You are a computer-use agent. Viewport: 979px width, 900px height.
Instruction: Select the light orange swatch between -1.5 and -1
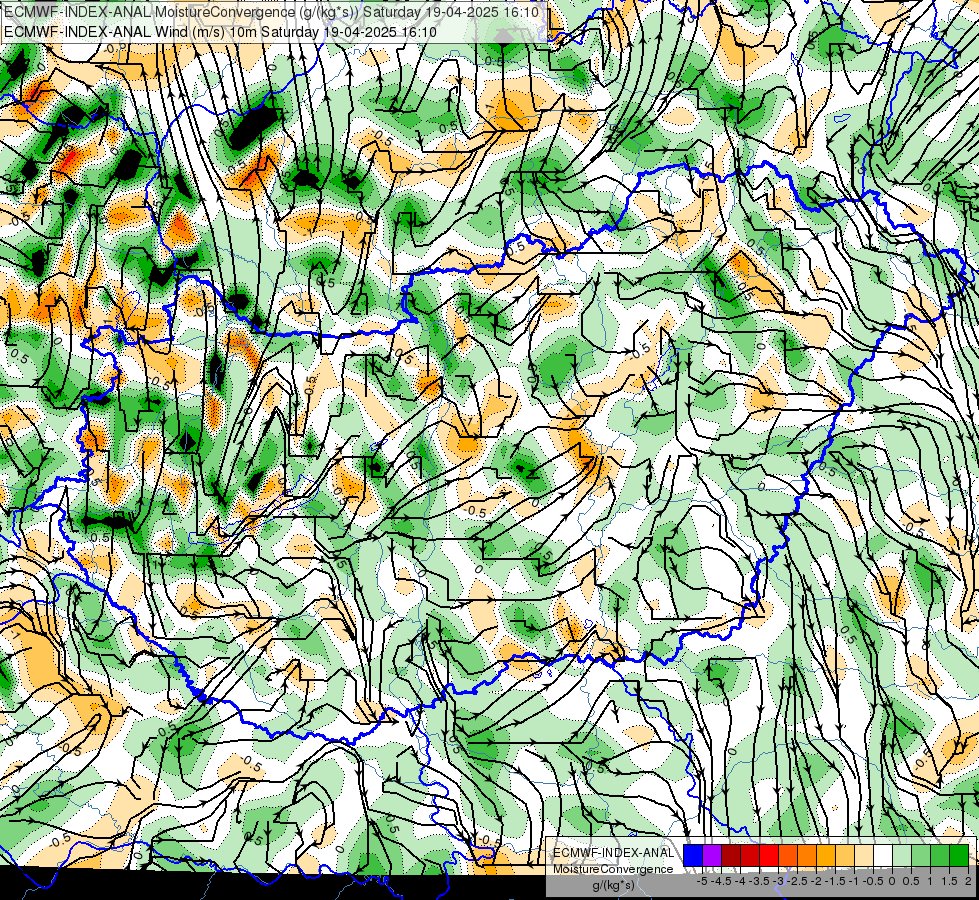(x=845, y=856)
